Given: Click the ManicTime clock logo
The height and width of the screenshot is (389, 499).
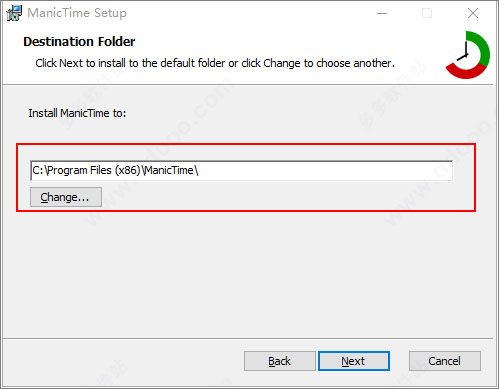Looking at the screenshot, I should (x=467, y=55).
